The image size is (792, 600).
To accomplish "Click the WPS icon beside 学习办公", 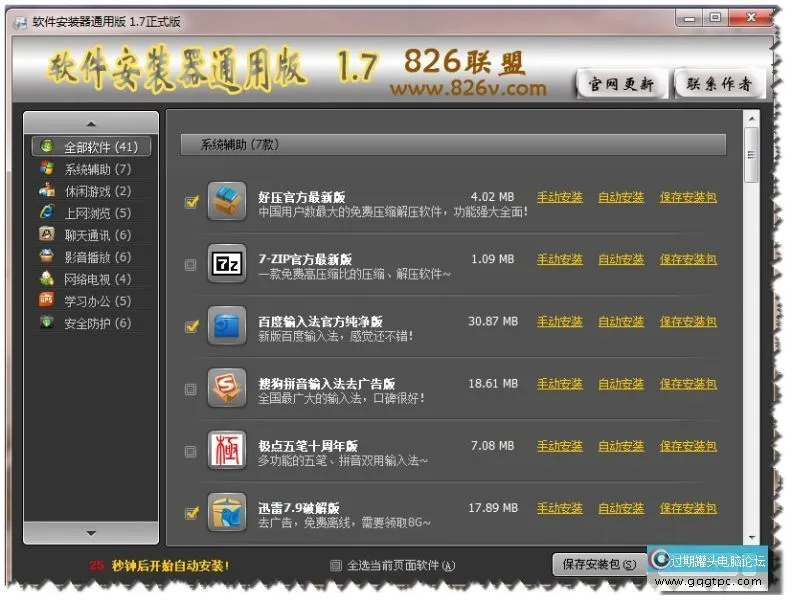I will click(47, 300).
